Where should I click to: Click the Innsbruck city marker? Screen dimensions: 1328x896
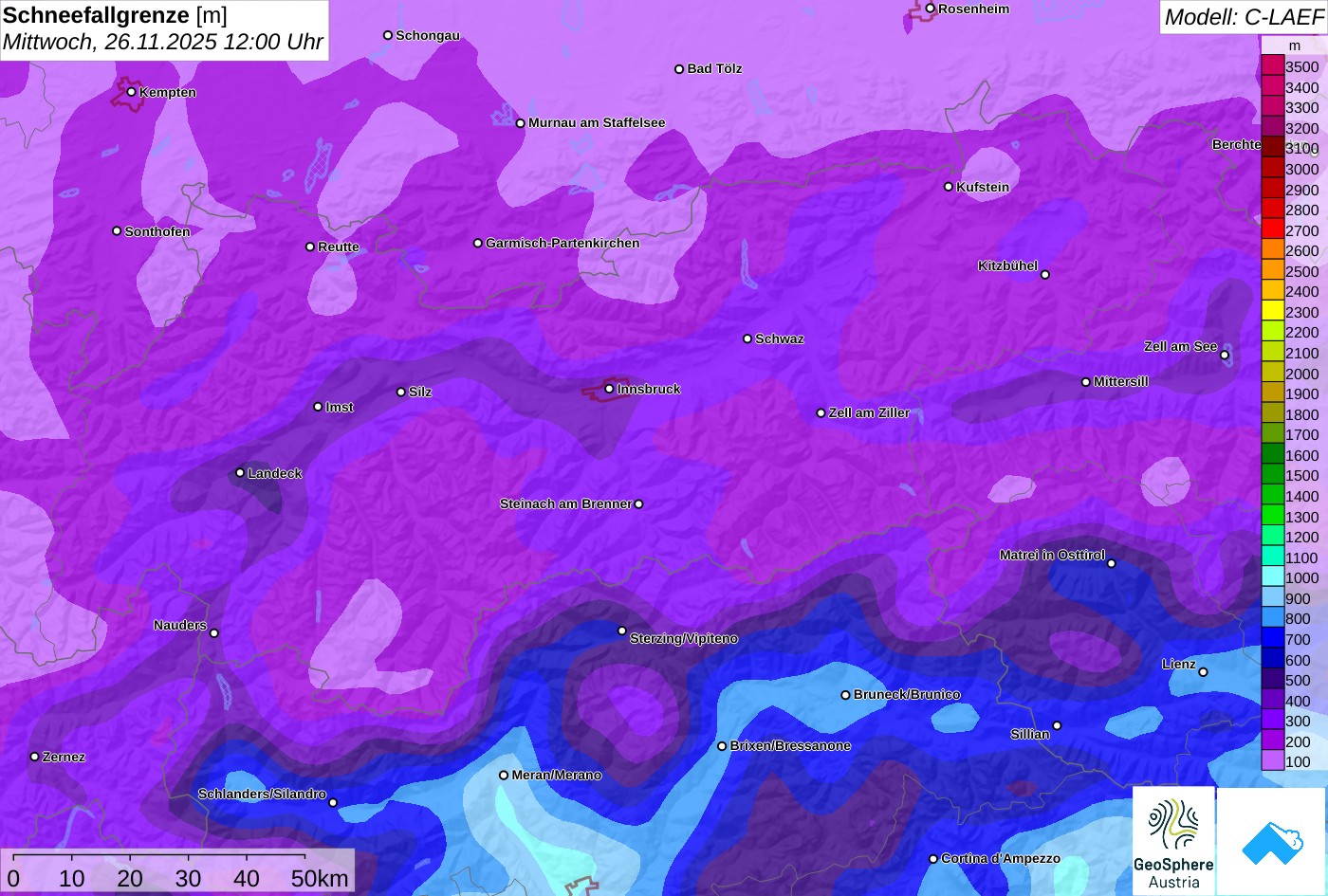click(609, 389)
